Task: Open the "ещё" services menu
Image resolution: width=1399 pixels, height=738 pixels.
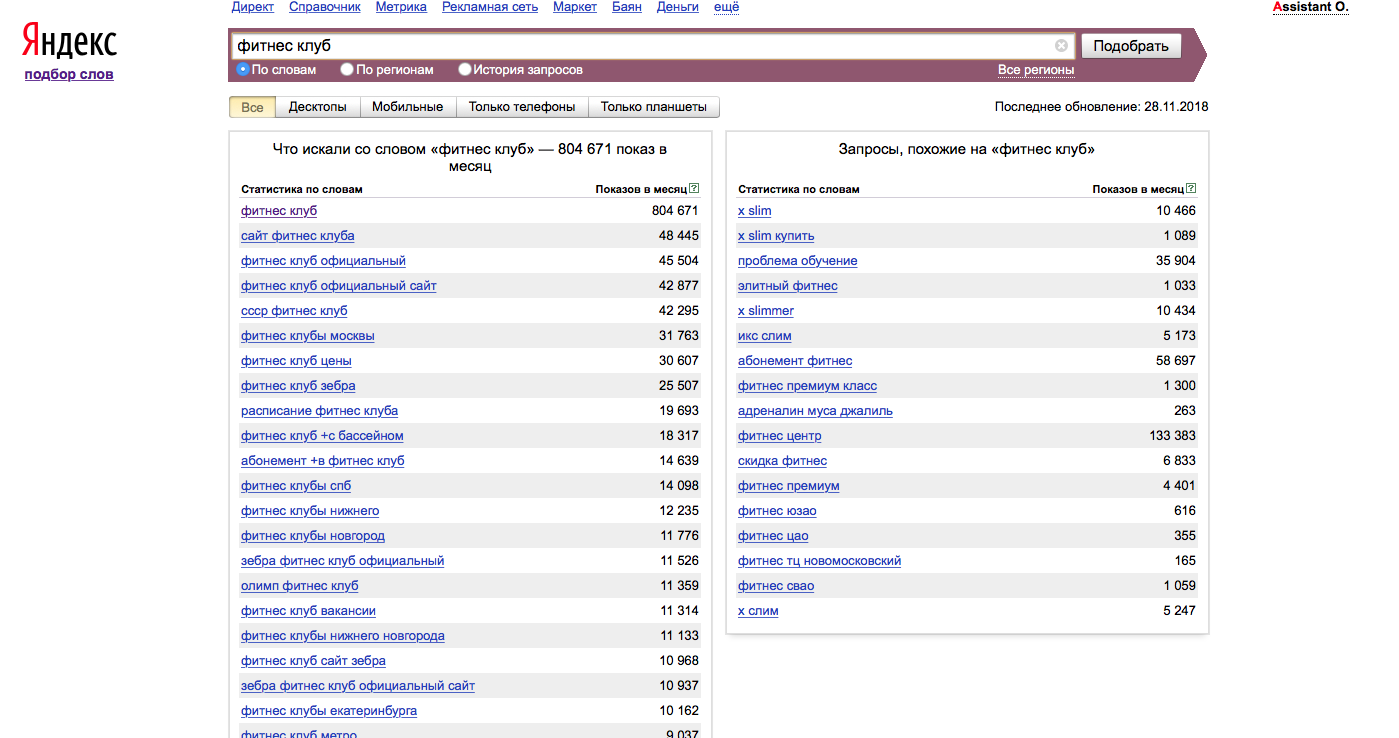Action: pos(727,7)
